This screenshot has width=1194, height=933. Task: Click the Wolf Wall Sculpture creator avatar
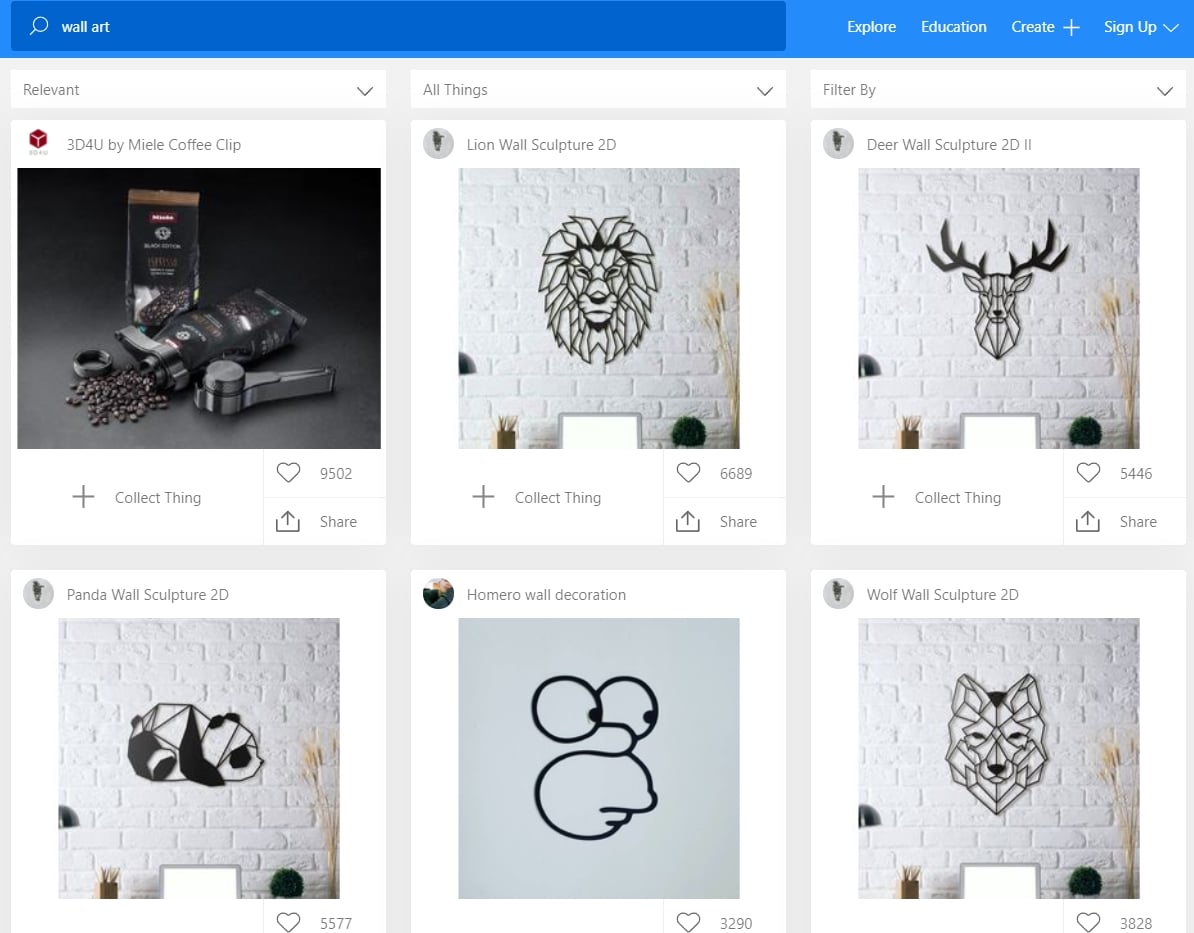point(838,593)
